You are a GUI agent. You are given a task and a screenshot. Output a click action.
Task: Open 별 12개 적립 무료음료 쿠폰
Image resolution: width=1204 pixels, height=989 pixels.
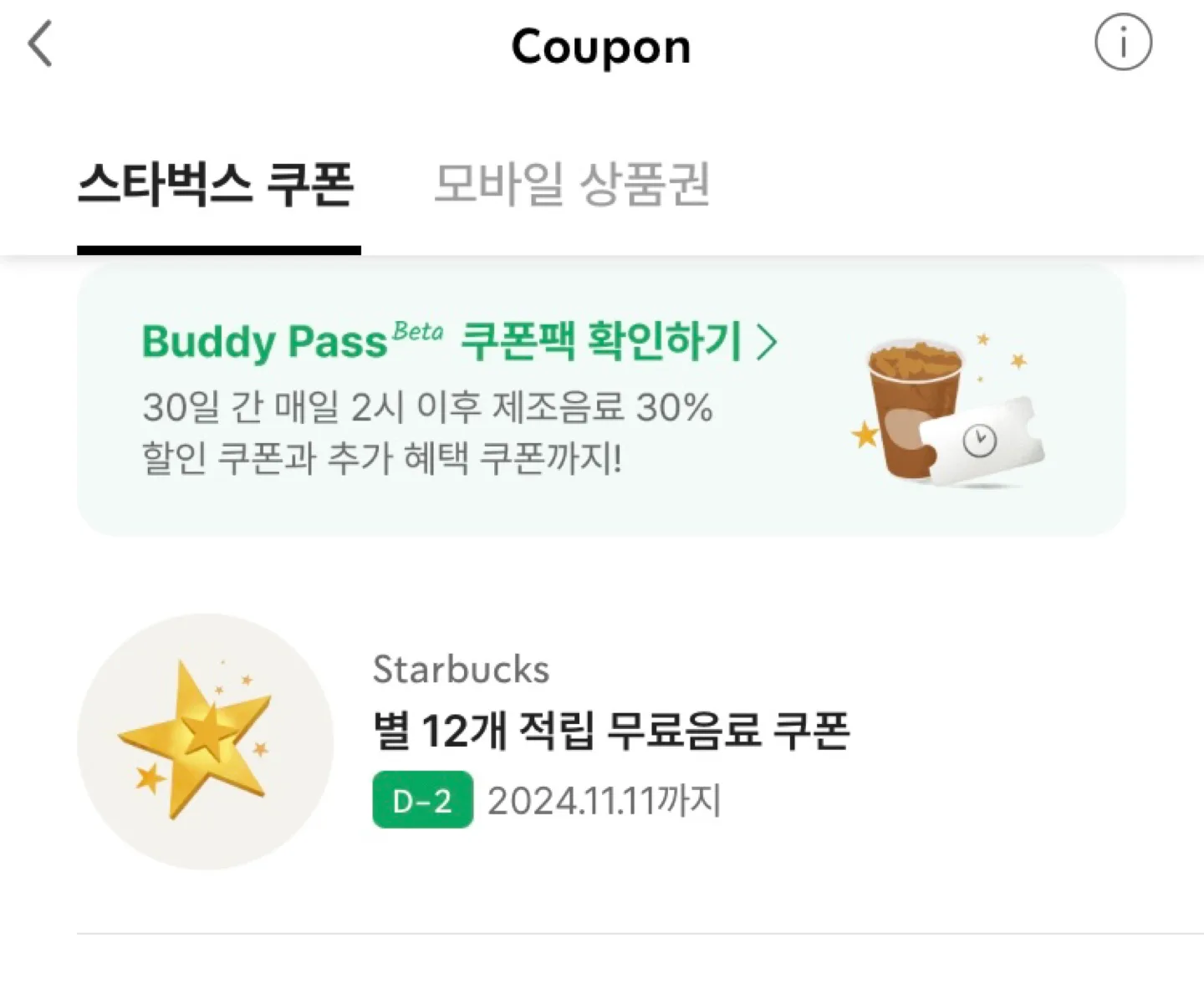click(611, 731)
